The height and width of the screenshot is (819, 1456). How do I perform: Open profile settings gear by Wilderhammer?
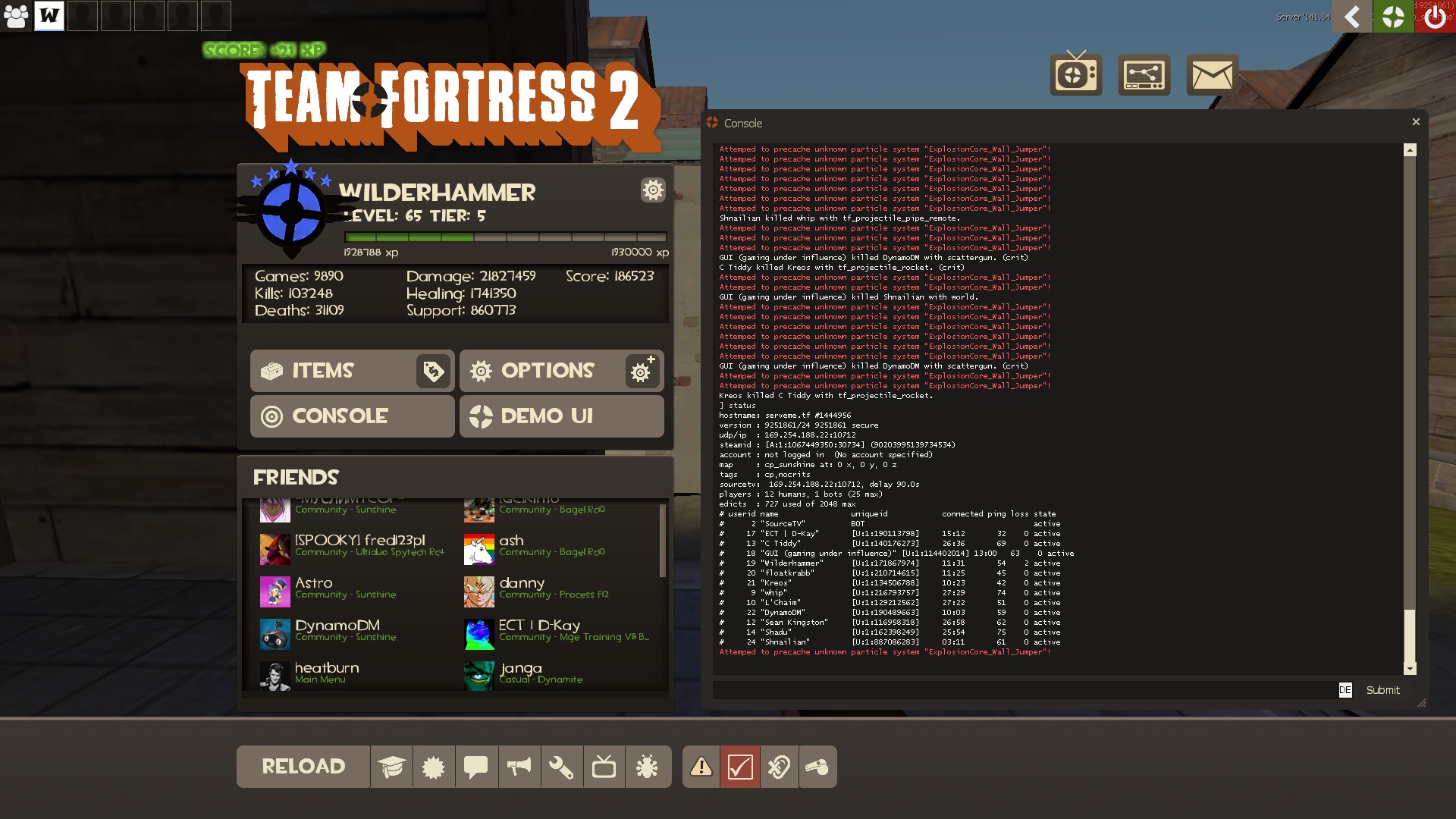coord(653,190)
